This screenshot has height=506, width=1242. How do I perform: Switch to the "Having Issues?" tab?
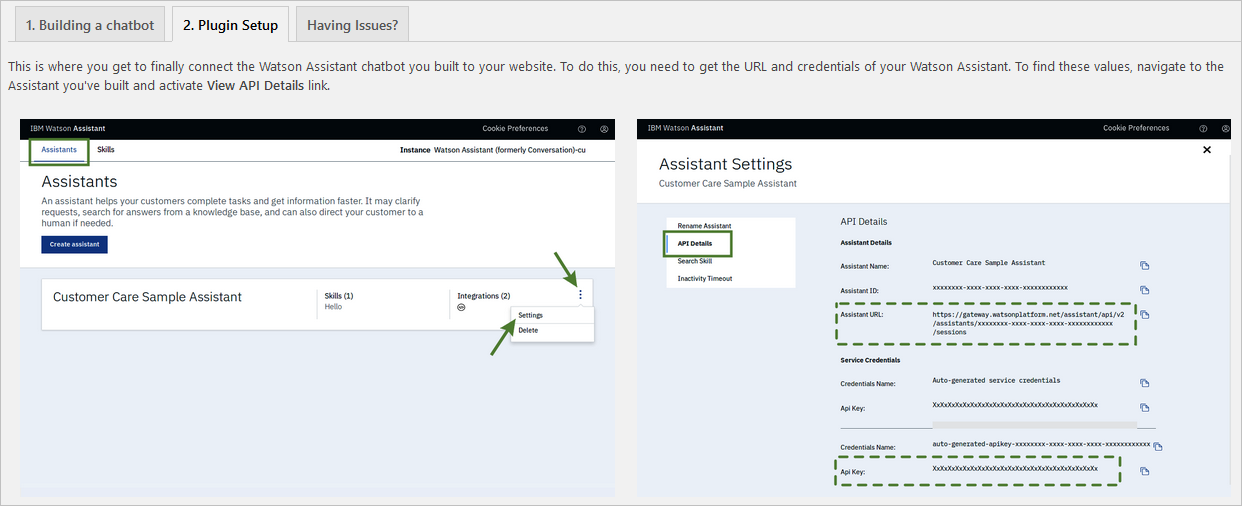tap(352, 25)
